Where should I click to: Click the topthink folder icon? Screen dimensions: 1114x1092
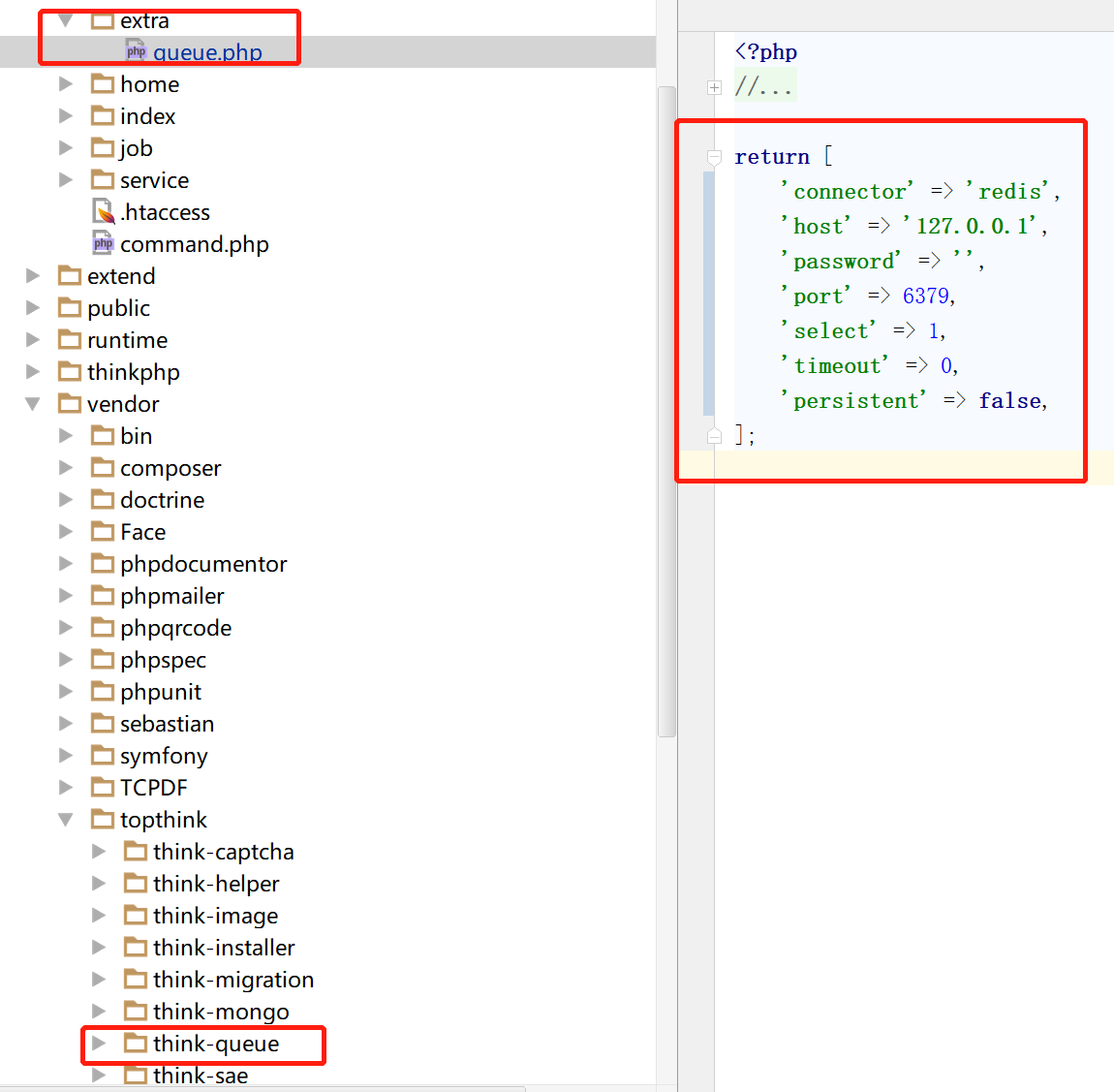point(103,819)
